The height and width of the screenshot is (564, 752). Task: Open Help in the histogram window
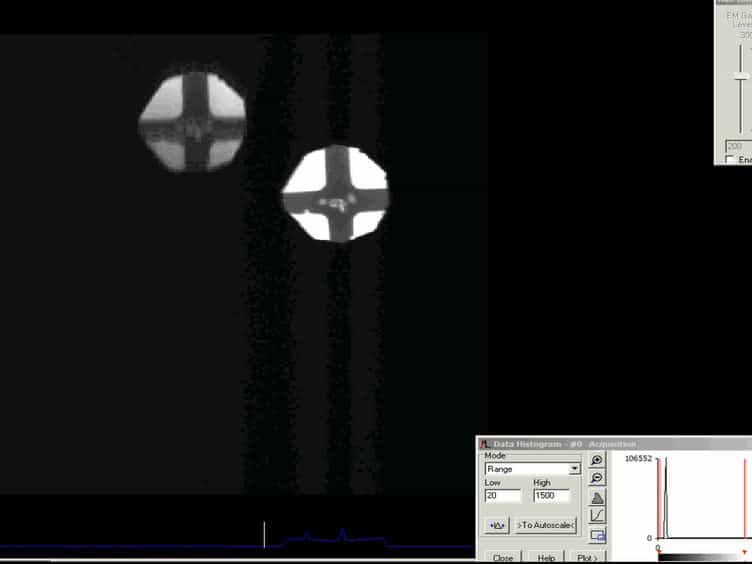[x=546, y=558]
